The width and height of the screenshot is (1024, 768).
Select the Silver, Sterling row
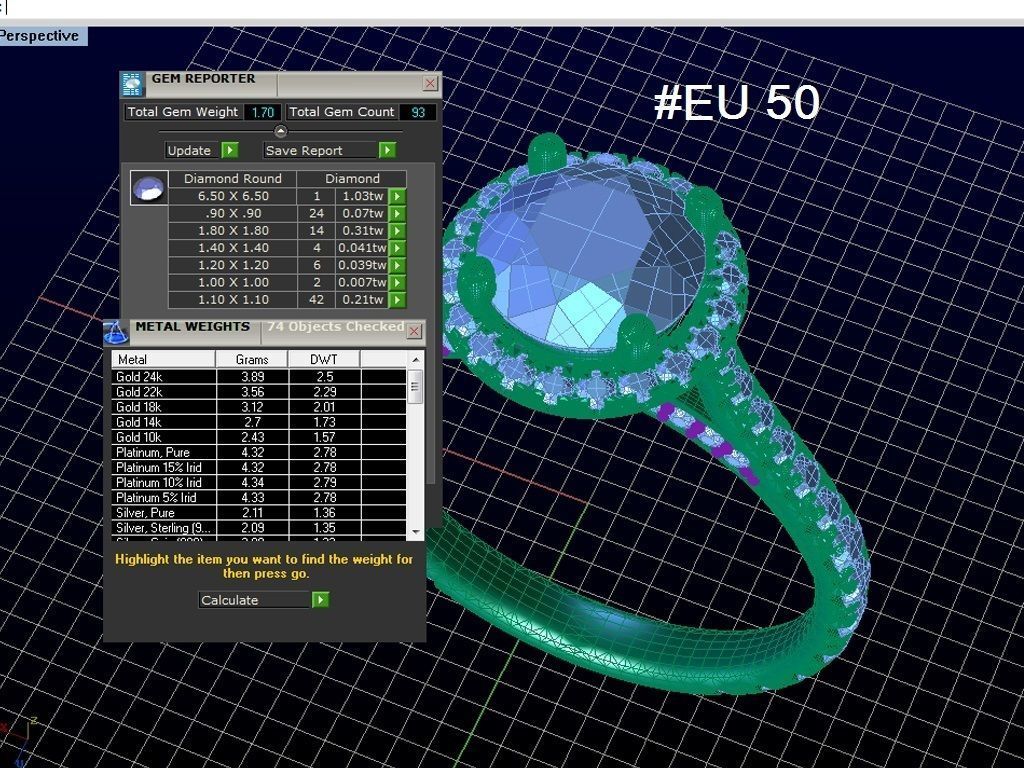pyautogui.click(x=259, y=528)
